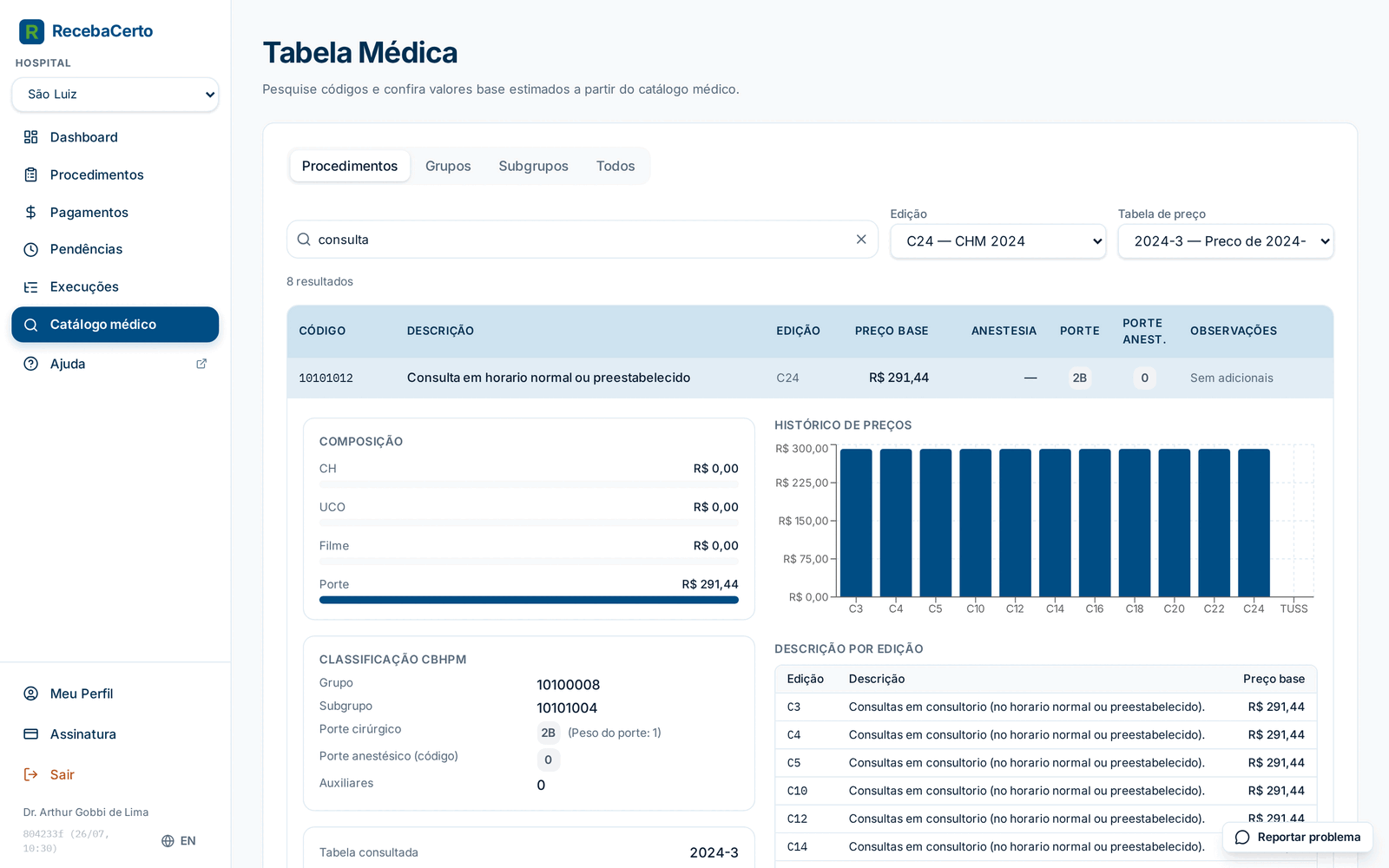Screen dimensions: 1389x868
Task: Click the Pendências clock icon
Action: click(31, 249)
